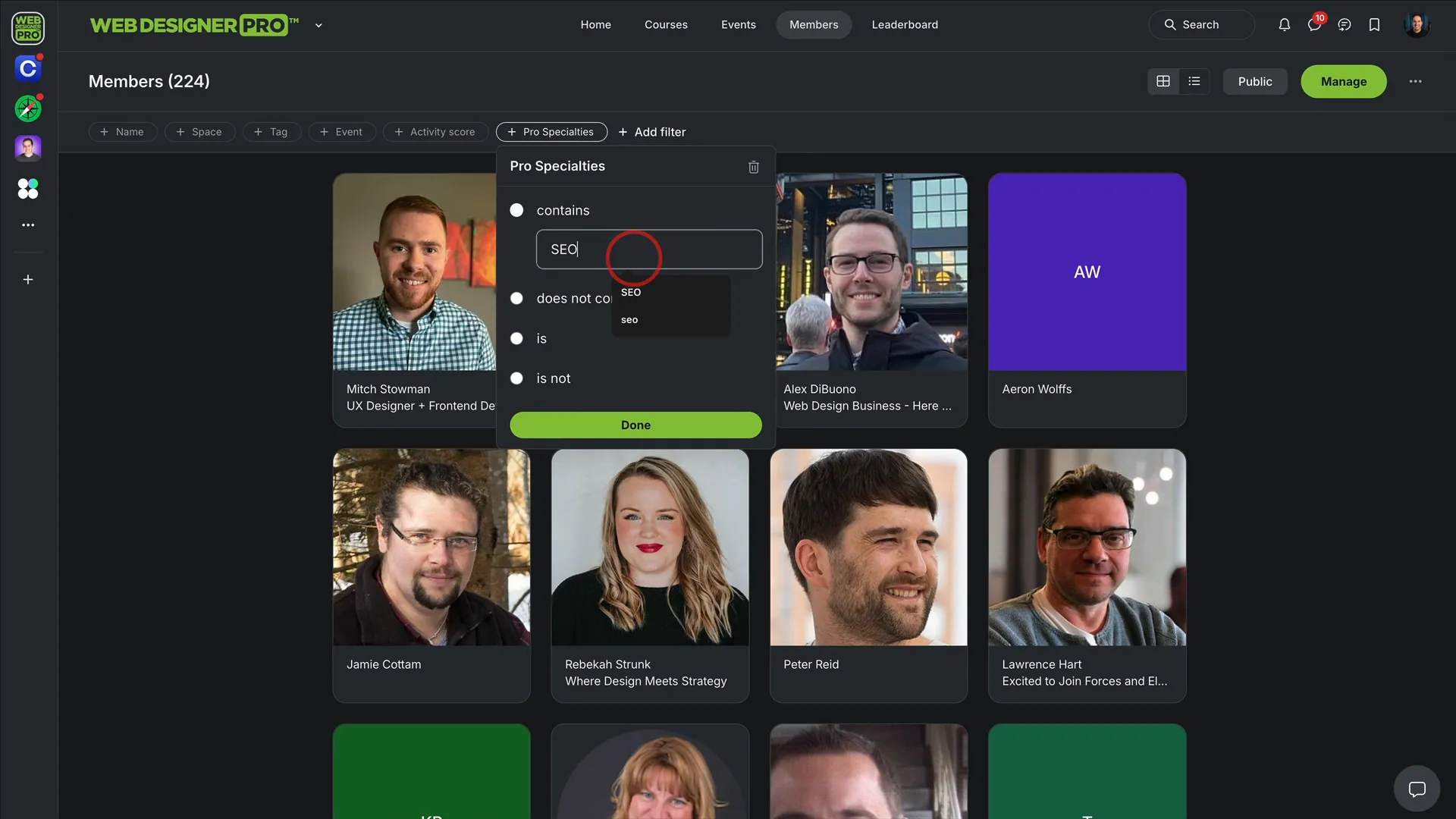Open the Event filter chip
The height and width of the screenshot is (819, 1456).
point(341,132)
